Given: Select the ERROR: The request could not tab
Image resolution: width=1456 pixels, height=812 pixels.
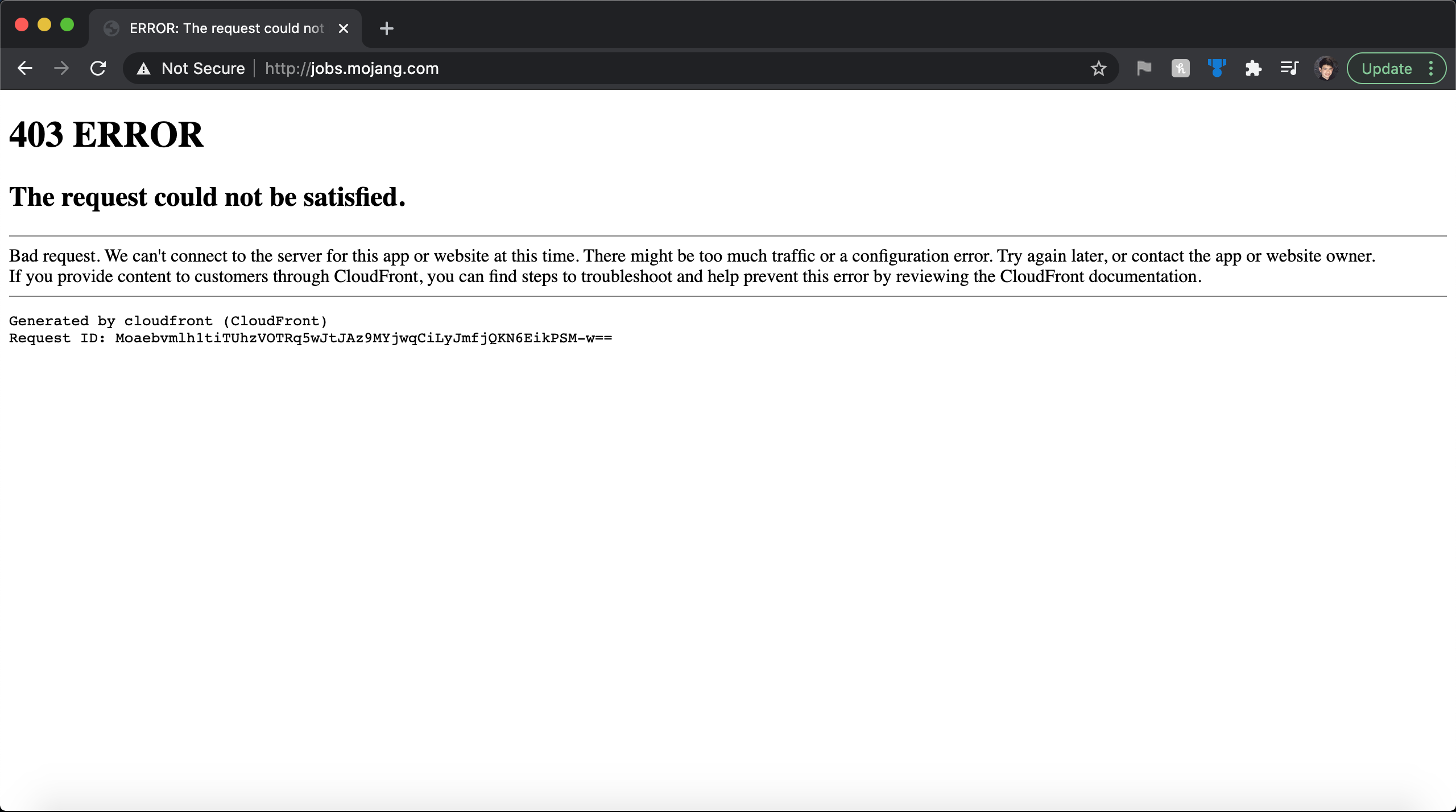Looking at the screenshot, I should 226,28.
